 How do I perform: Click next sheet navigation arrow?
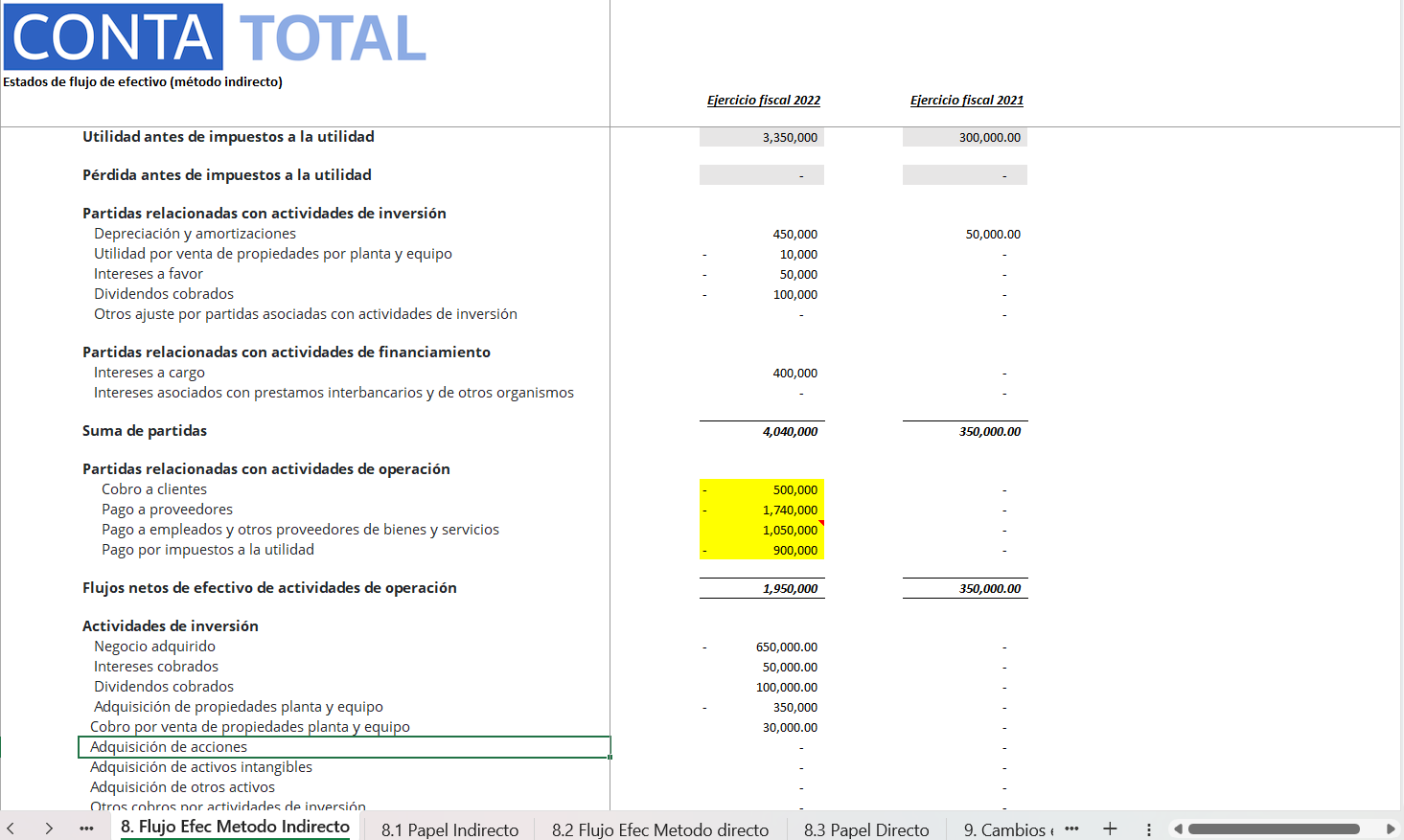[x=49, y=829]
